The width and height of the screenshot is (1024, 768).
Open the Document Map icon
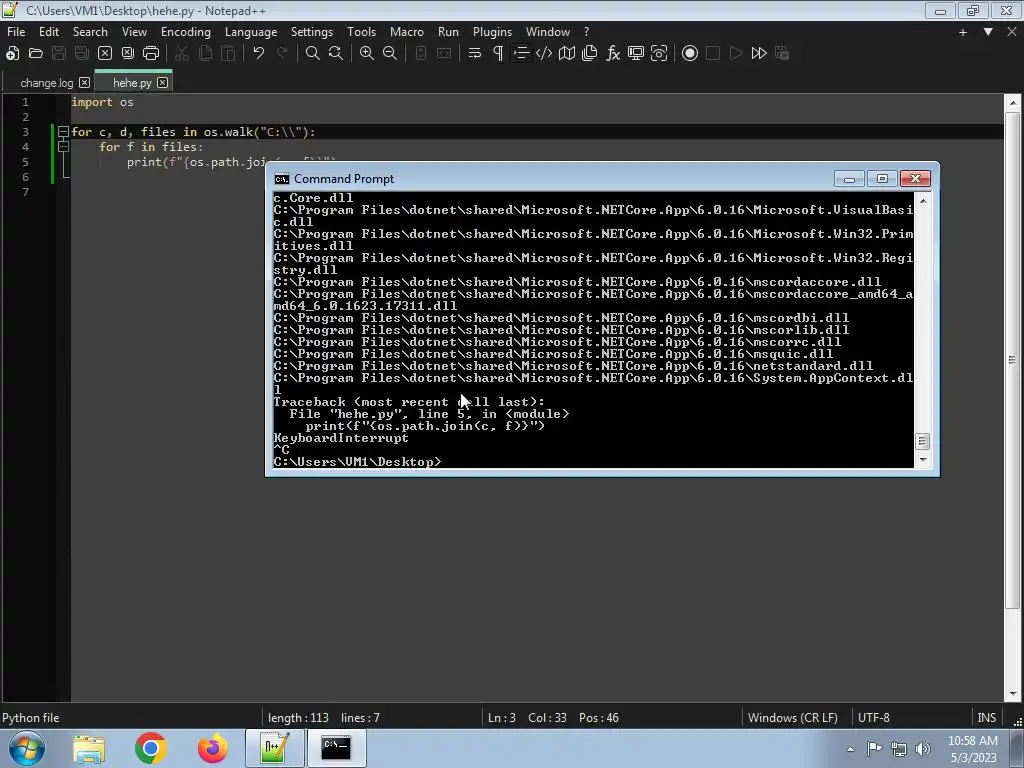click(567, 54)
